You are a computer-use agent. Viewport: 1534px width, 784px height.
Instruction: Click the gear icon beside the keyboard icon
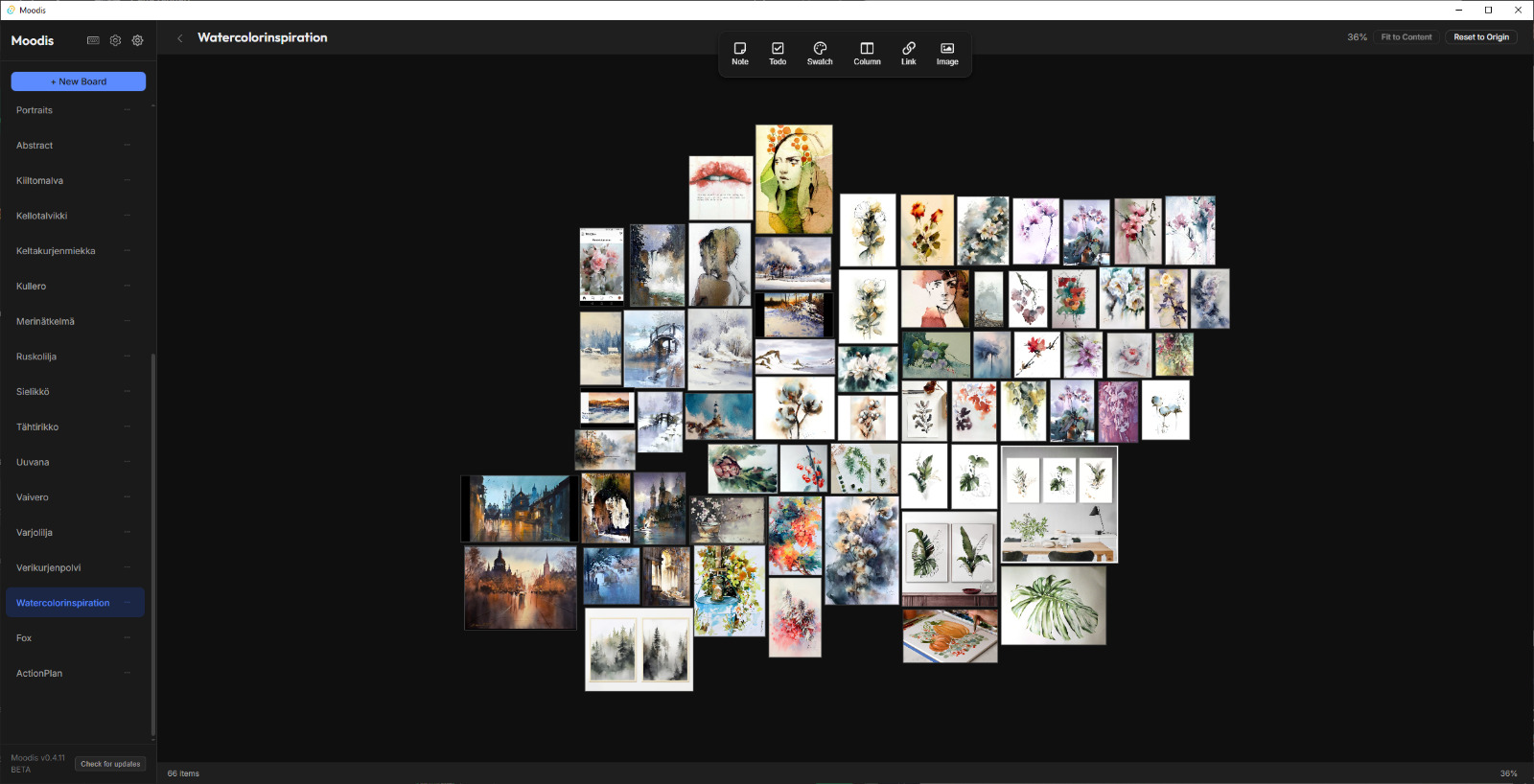point(115,40)
